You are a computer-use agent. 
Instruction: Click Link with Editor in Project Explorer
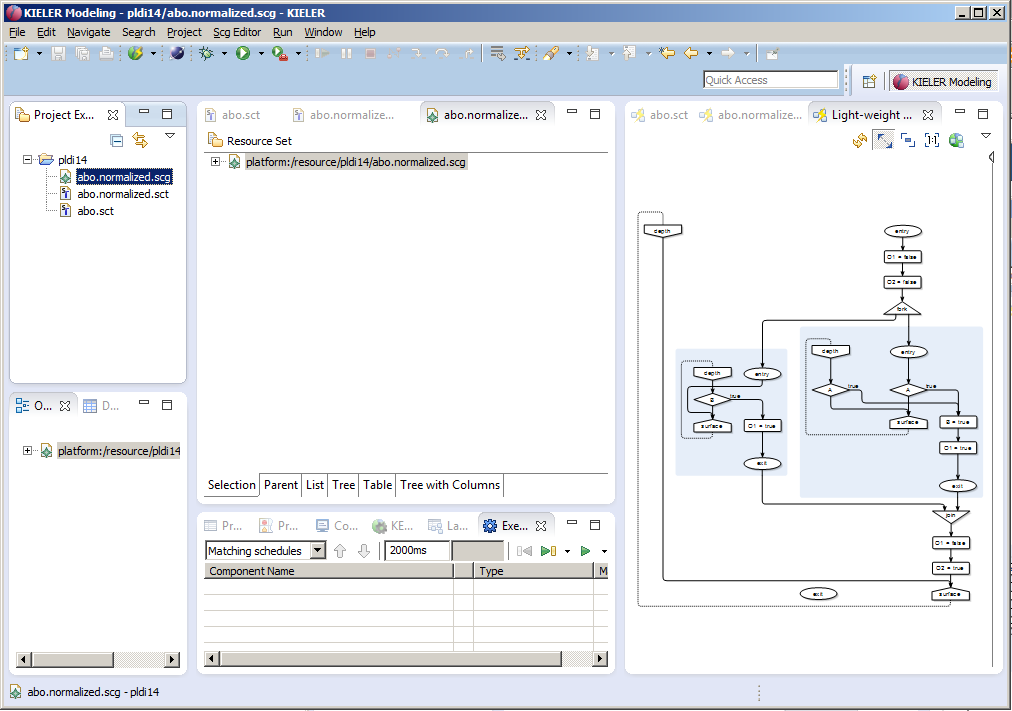coord(141,141)
